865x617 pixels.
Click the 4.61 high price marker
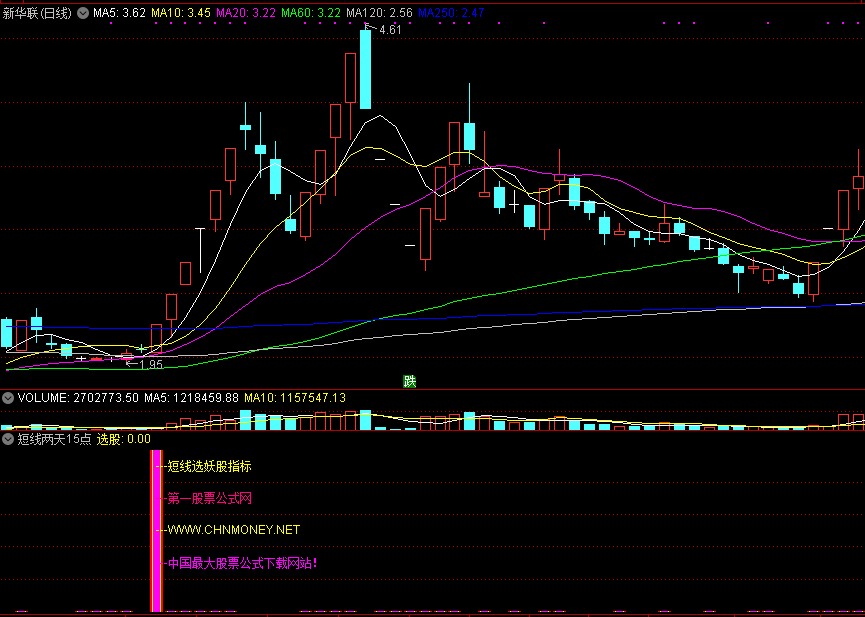click(x=390, y=30)
